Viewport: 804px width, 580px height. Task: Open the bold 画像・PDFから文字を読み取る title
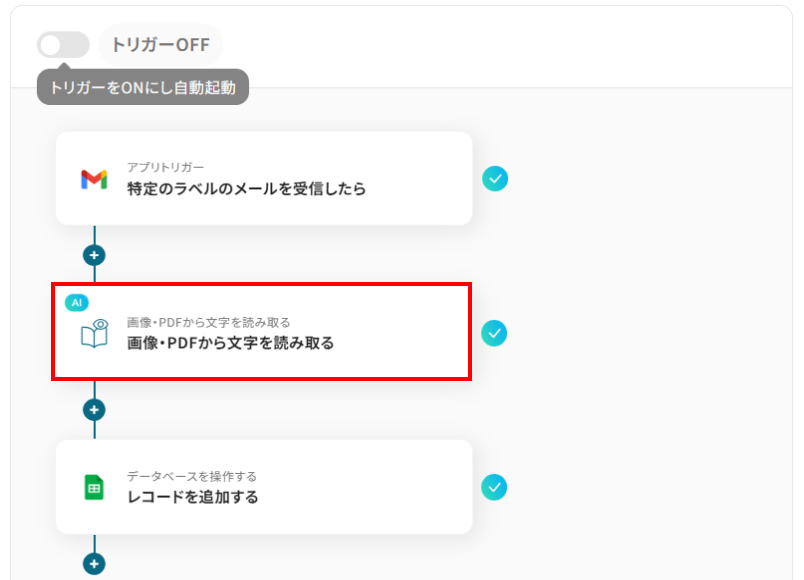pos(230,343)
